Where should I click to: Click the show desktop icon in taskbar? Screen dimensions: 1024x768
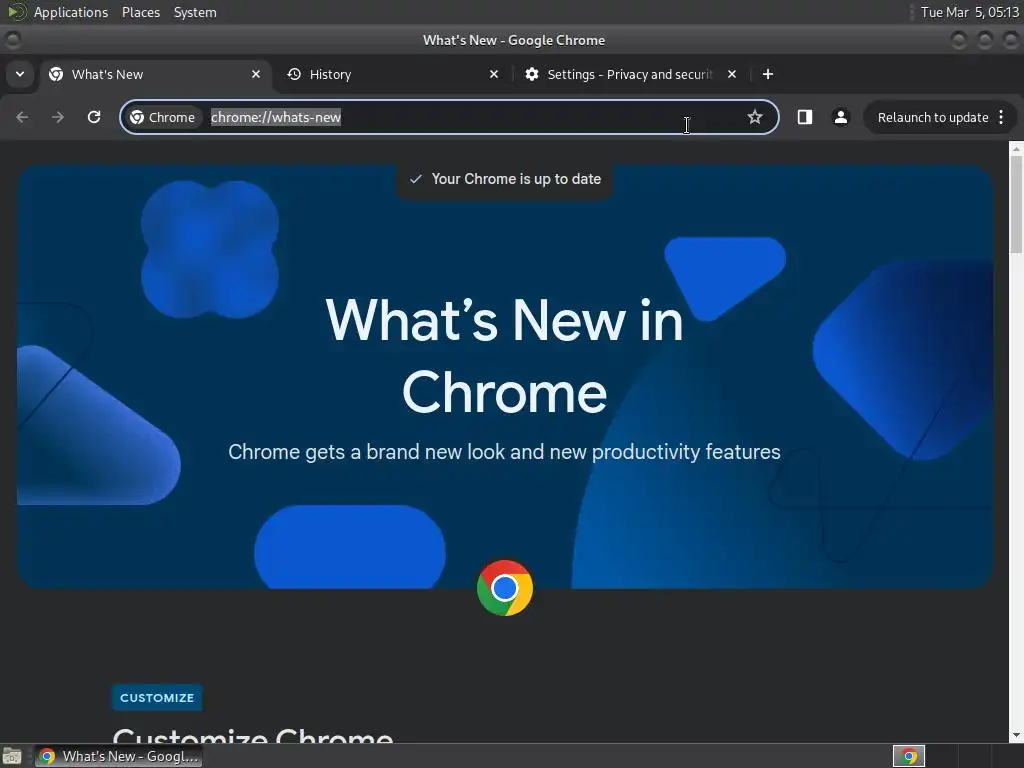click(x=12, y=756)
